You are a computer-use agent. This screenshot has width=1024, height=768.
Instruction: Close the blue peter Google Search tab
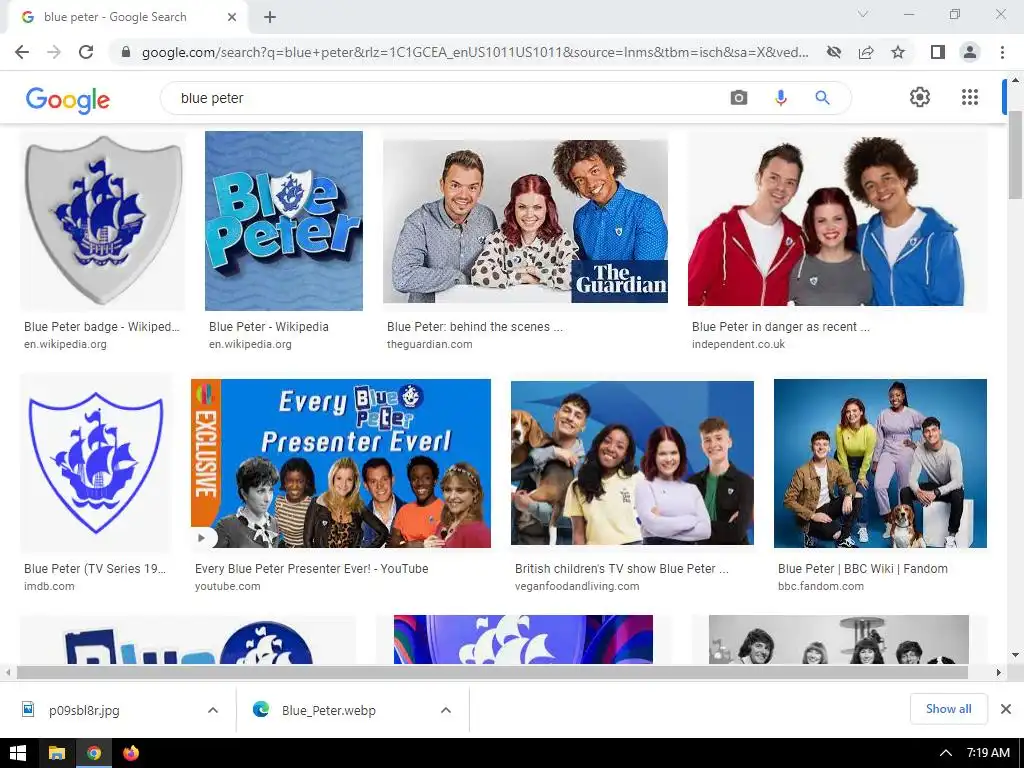232,17
